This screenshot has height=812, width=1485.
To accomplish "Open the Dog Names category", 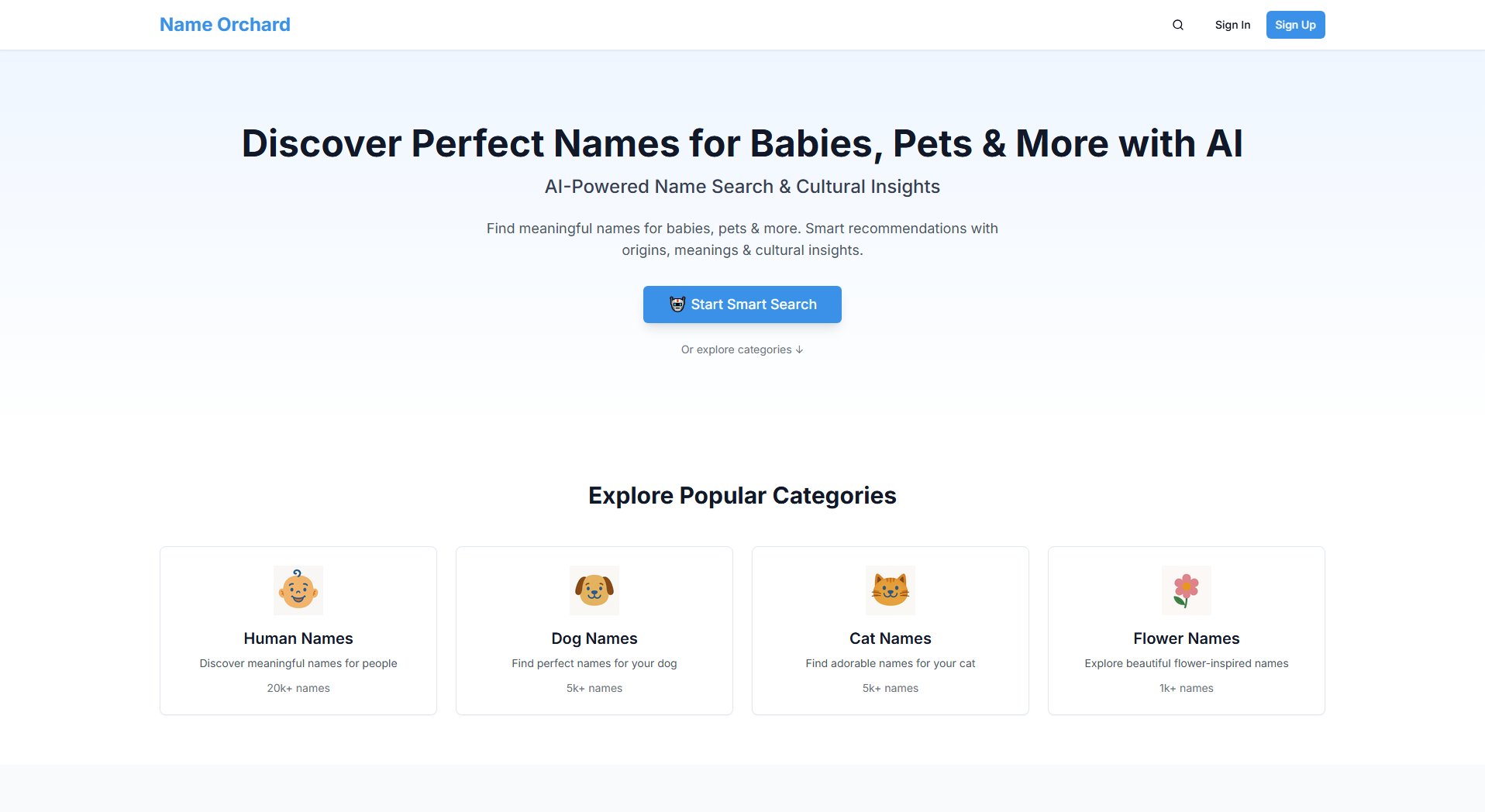I will point(594,630).
